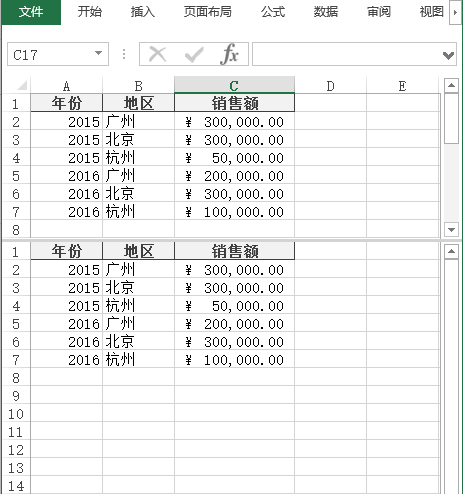Image resolution: width=463 pixels, height=494 pixels.
Task: Select row 9 header
Action: point(16,396)
